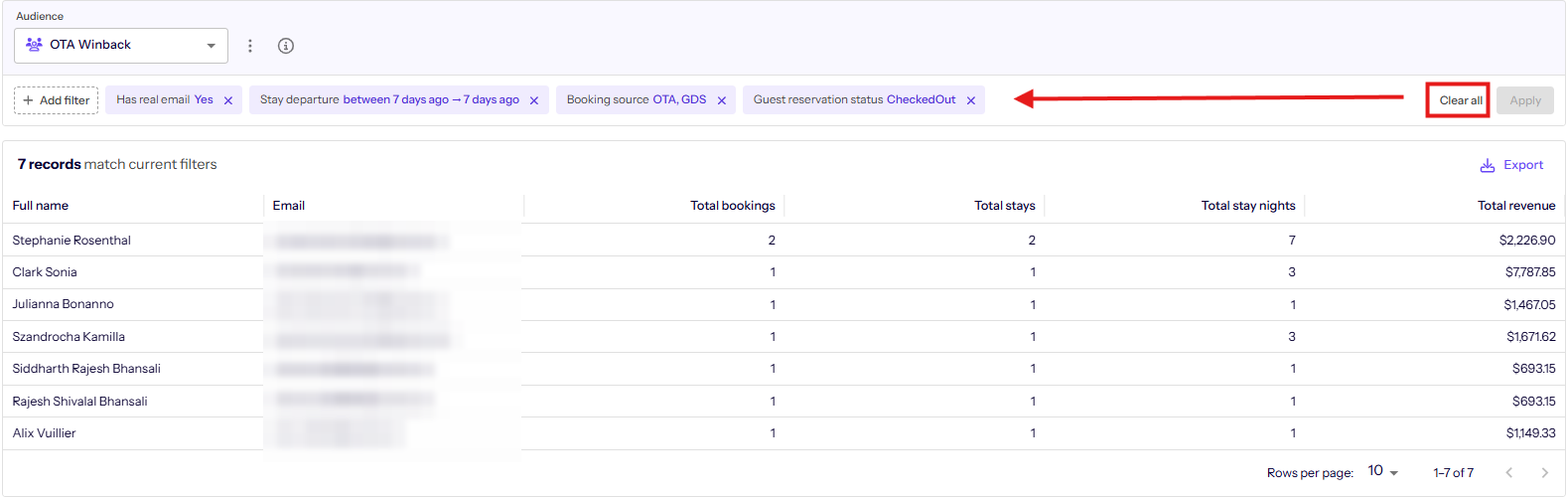Go to the next page

(x=1544, y=473)
